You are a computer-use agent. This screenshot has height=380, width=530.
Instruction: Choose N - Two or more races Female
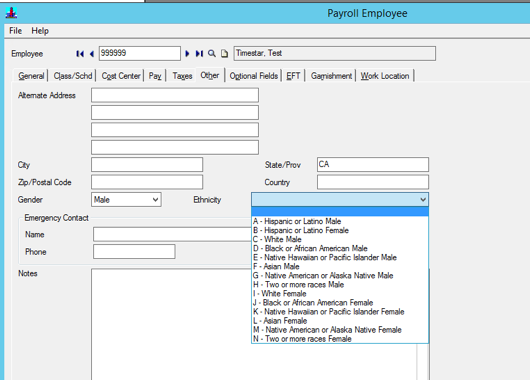pos(340,339)
